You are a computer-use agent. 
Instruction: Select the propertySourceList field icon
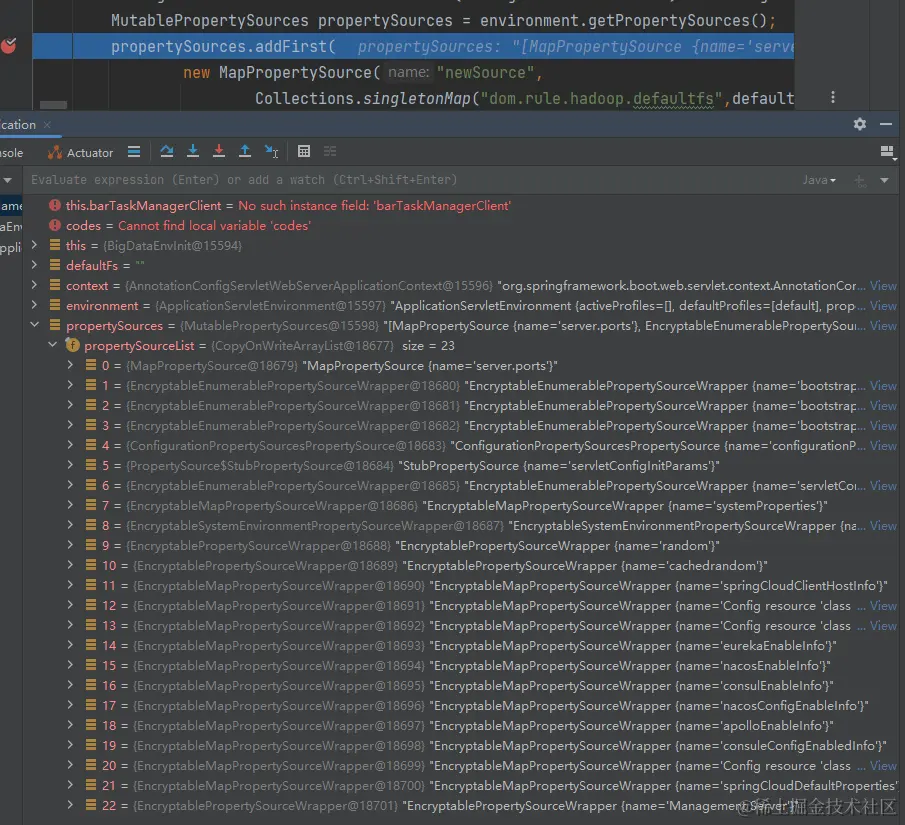coord(73,345)
